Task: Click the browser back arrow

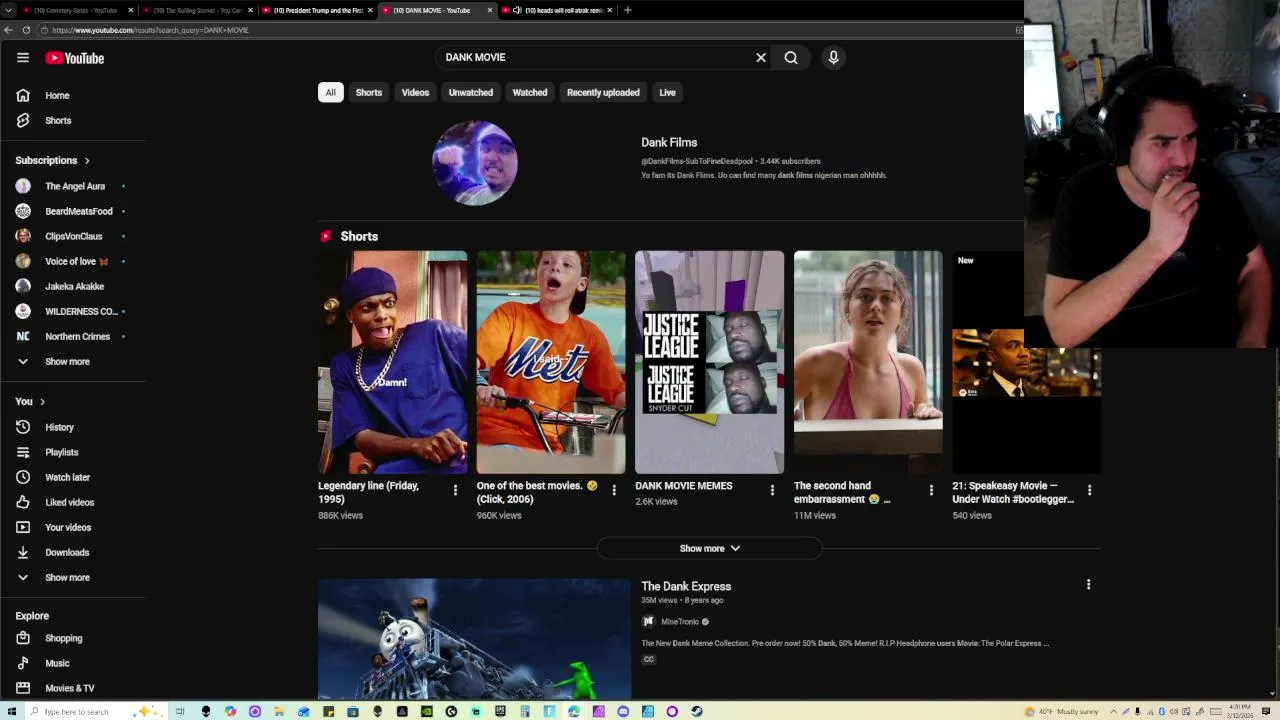Action: [8, 30]
